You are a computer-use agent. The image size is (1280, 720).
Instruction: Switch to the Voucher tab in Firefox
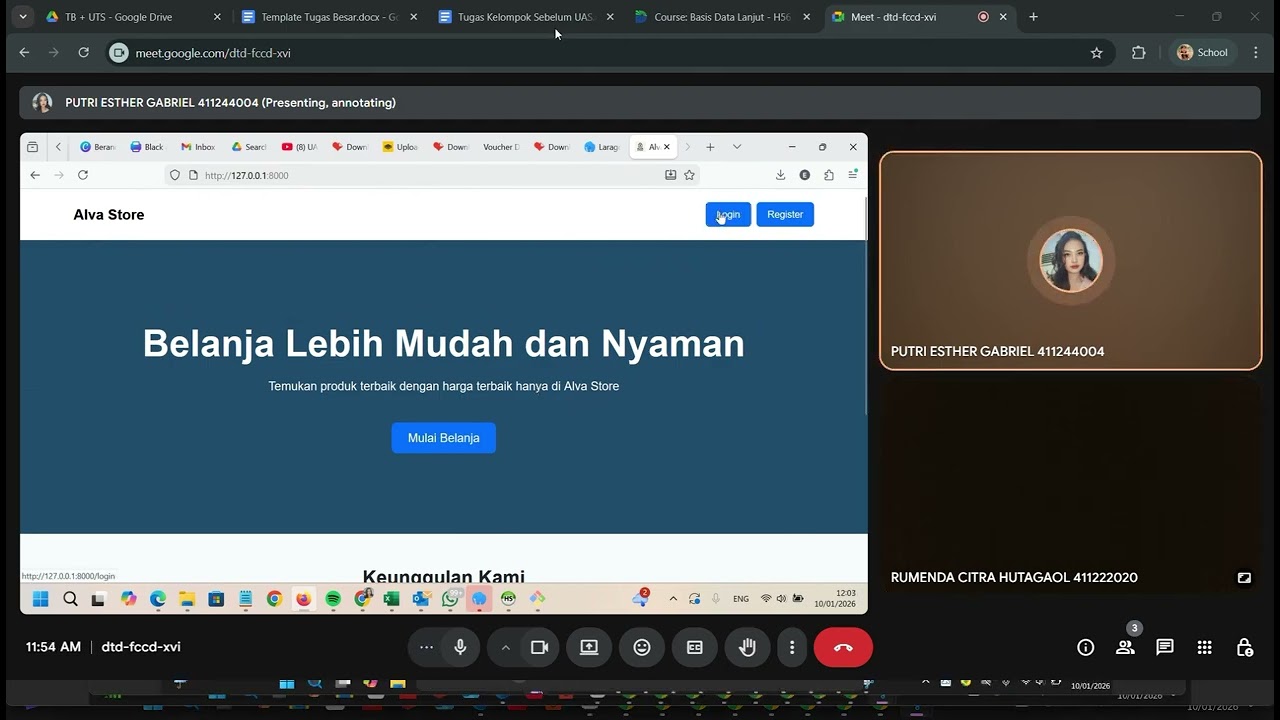point(501,147)
